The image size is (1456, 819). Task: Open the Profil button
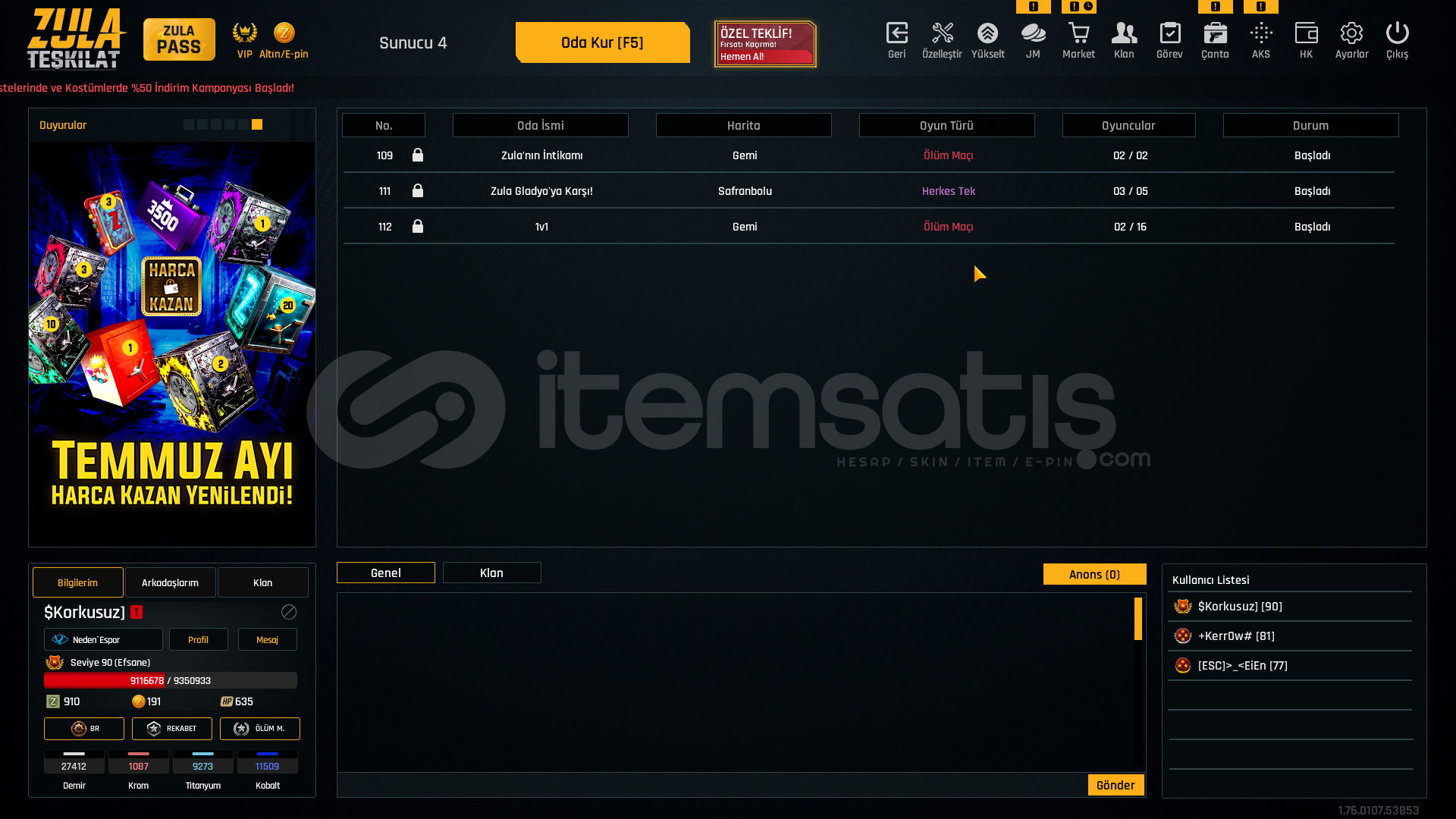[199, 639]
